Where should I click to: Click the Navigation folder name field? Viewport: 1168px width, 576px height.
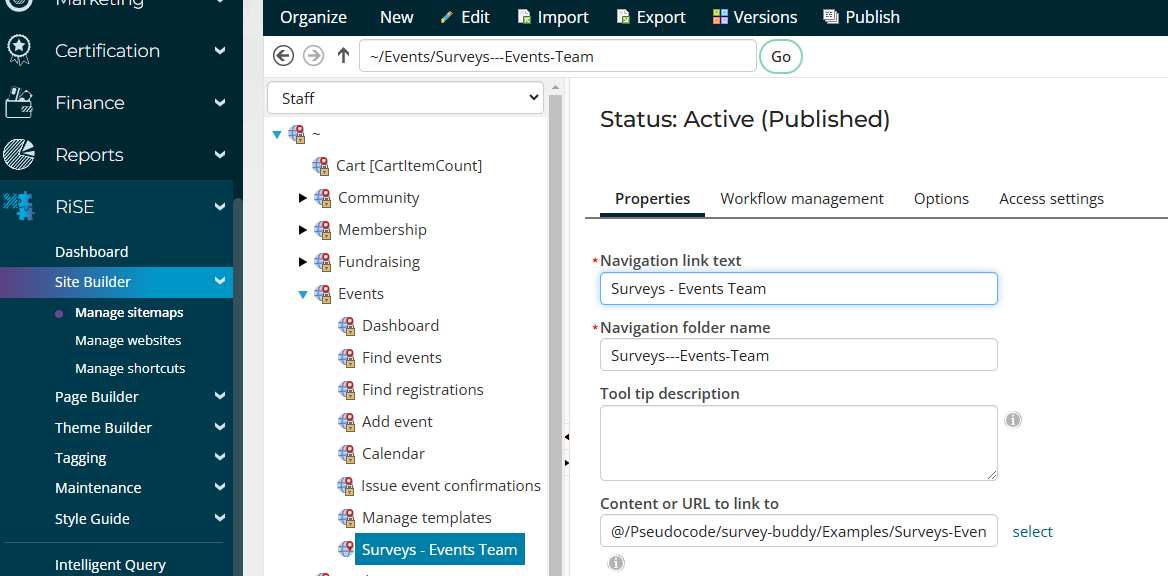[799, 355]
